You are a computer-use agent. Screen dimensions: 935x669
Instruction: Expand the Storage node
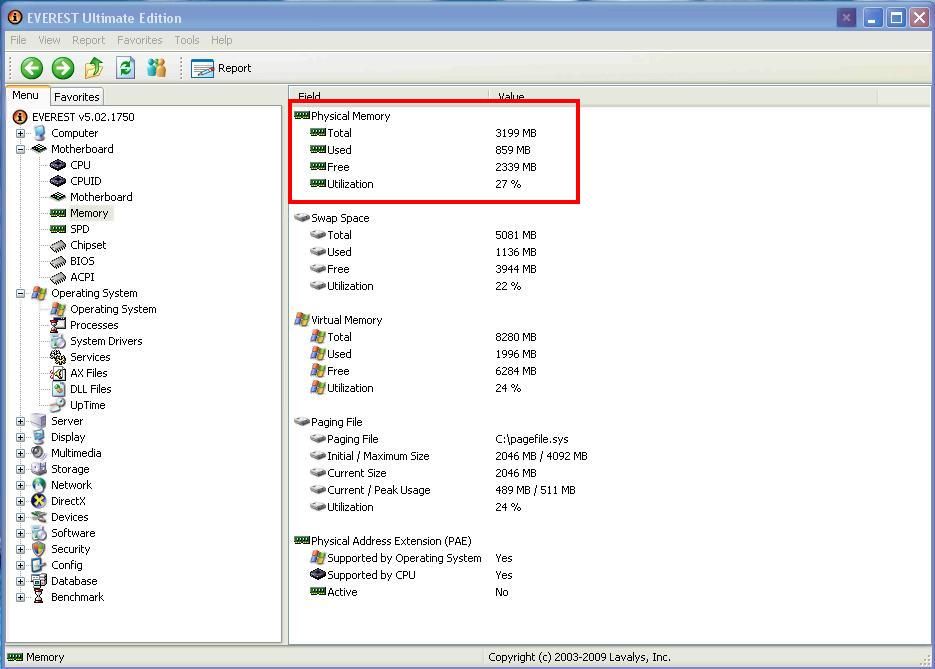20,469
